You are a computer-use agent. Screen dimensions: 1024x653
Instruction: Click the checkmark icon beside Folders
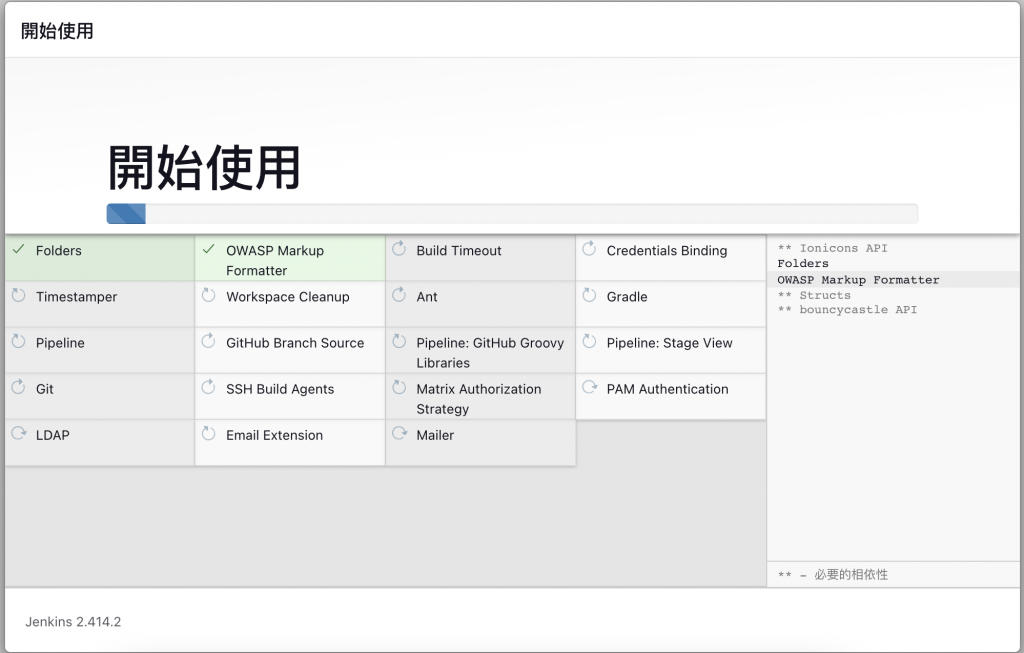pyautogui.click(x=19, y=249)
